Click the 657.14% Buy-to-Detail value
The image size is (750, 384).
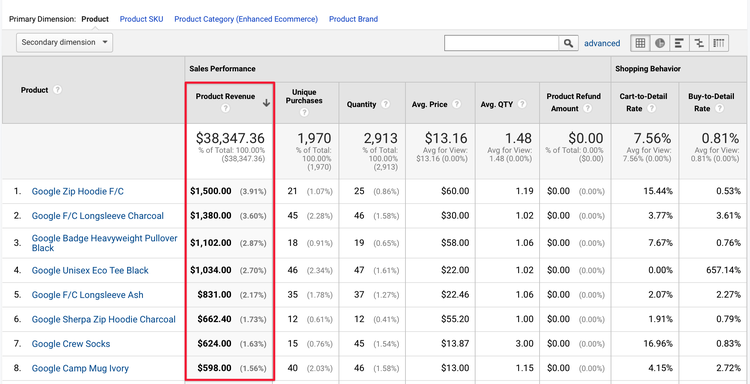(723, 270)
